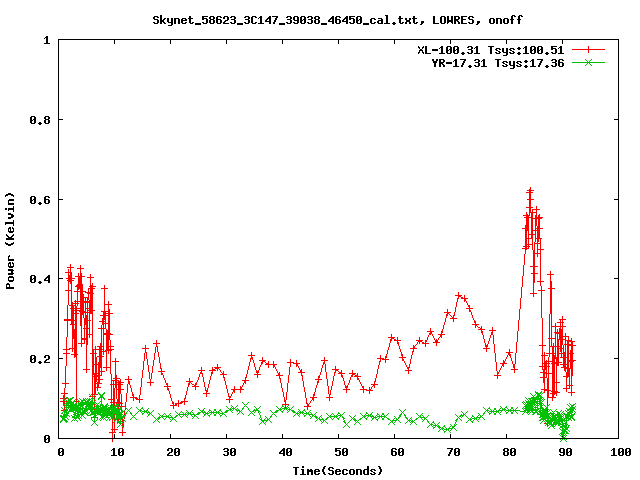Click the y-axis tick value 0.8
This screenshot has height=480, width=640.
40,120
